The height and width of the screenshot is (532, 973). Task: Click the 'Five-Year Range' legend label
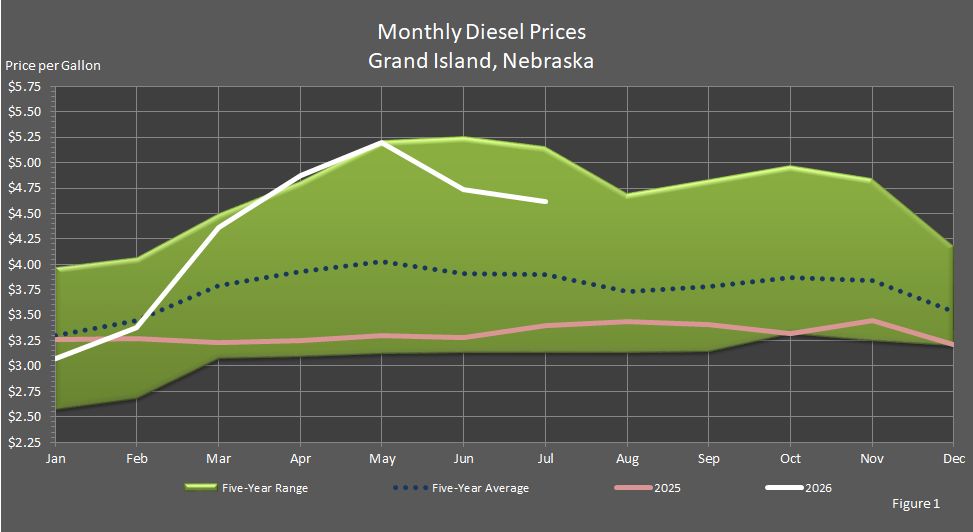click(265, 488)
